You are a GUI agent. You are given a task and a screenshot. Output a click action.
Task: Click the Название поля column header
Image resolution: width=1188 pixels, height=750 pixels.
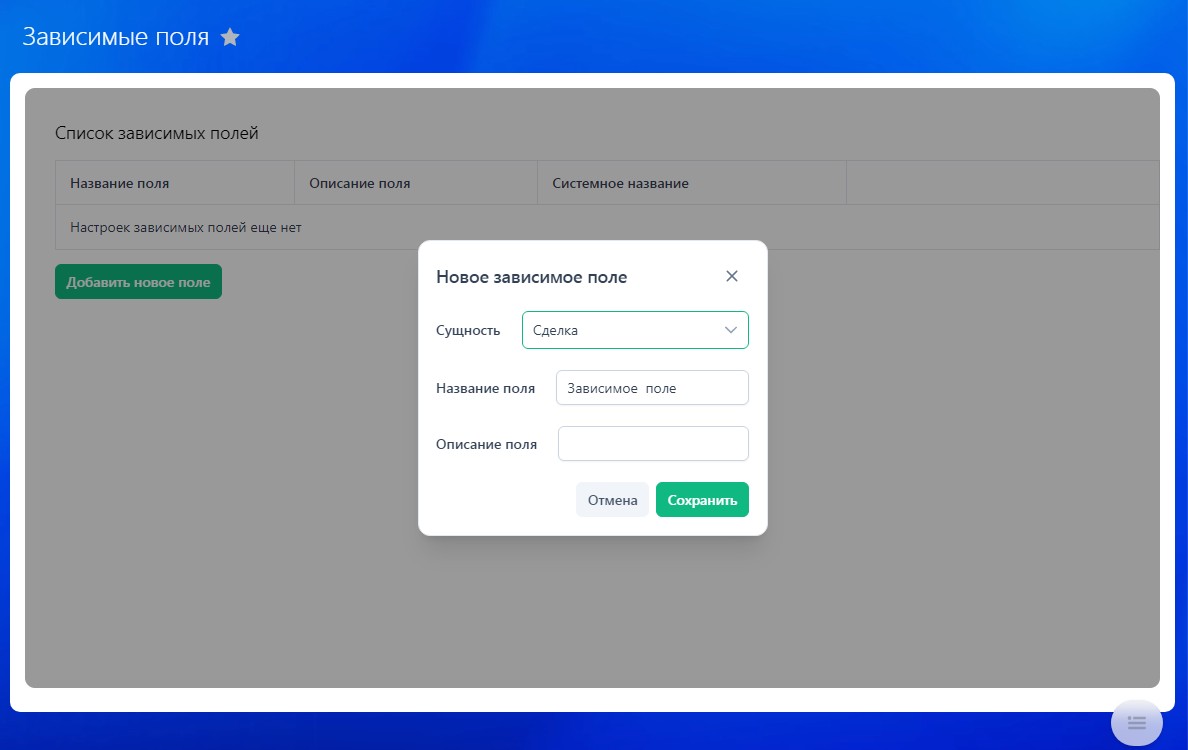(120, 183)
